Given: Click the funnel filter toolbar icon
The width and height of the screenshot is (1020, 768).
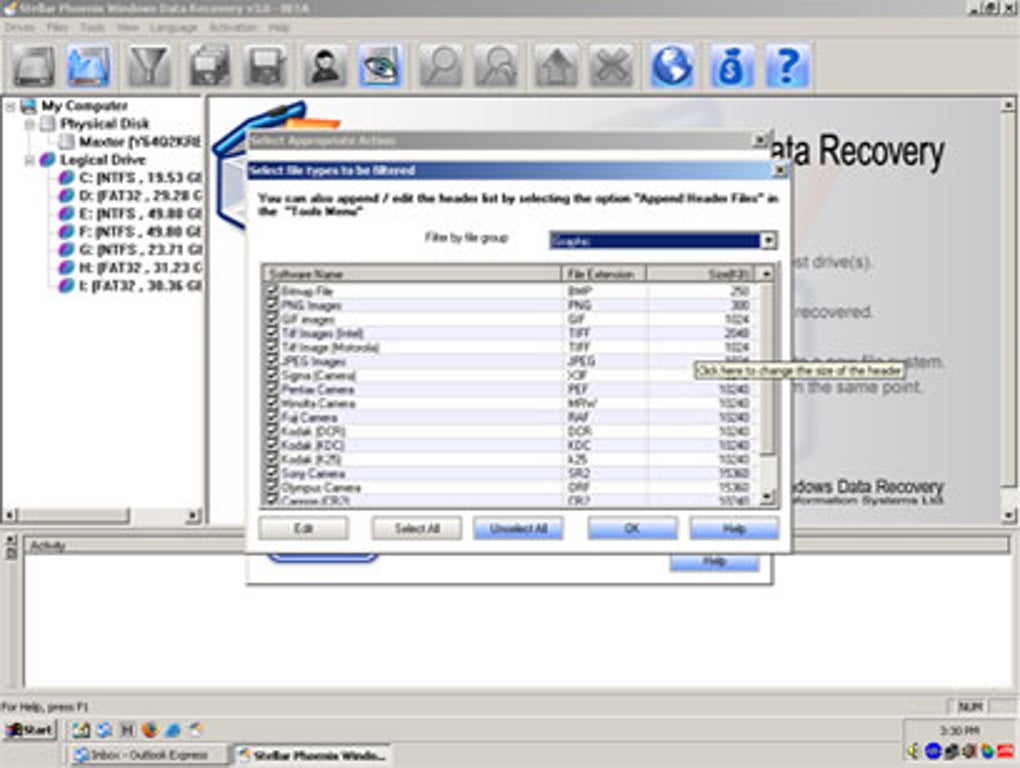Looking at the screenshot, I should [149, 66].
